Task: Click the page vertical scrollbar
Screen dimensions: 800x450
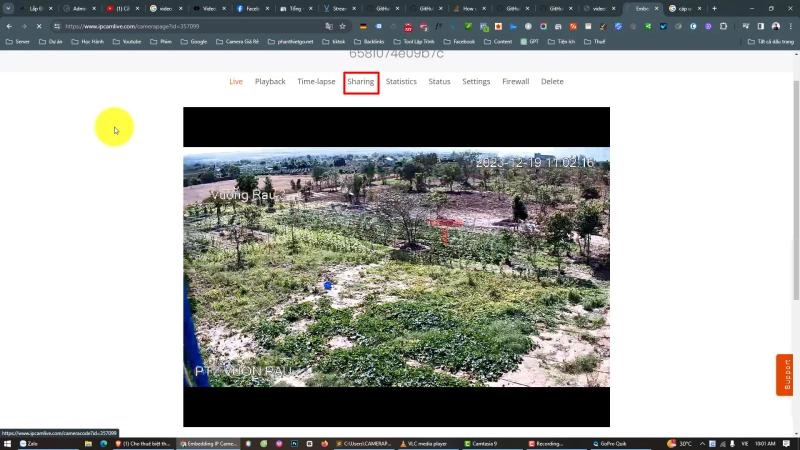Action: pos(796,190)
